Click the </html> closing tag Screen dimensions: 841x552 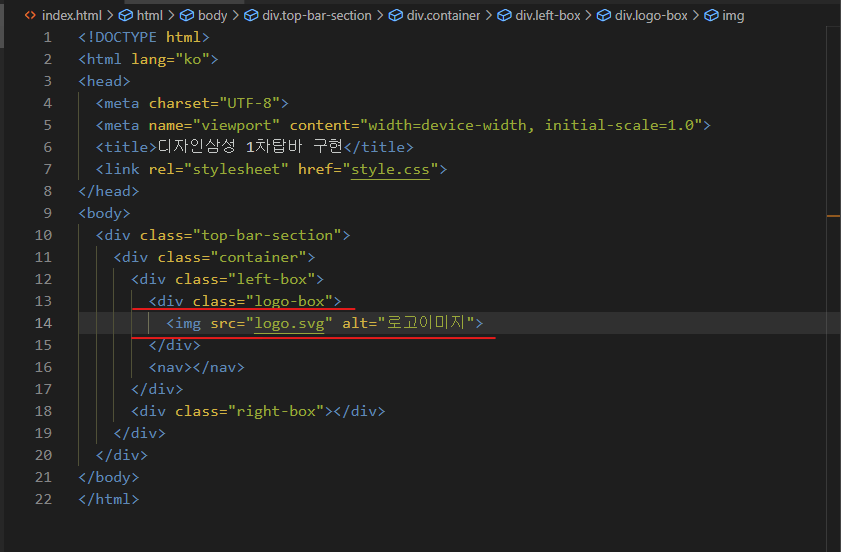(108, 499)
